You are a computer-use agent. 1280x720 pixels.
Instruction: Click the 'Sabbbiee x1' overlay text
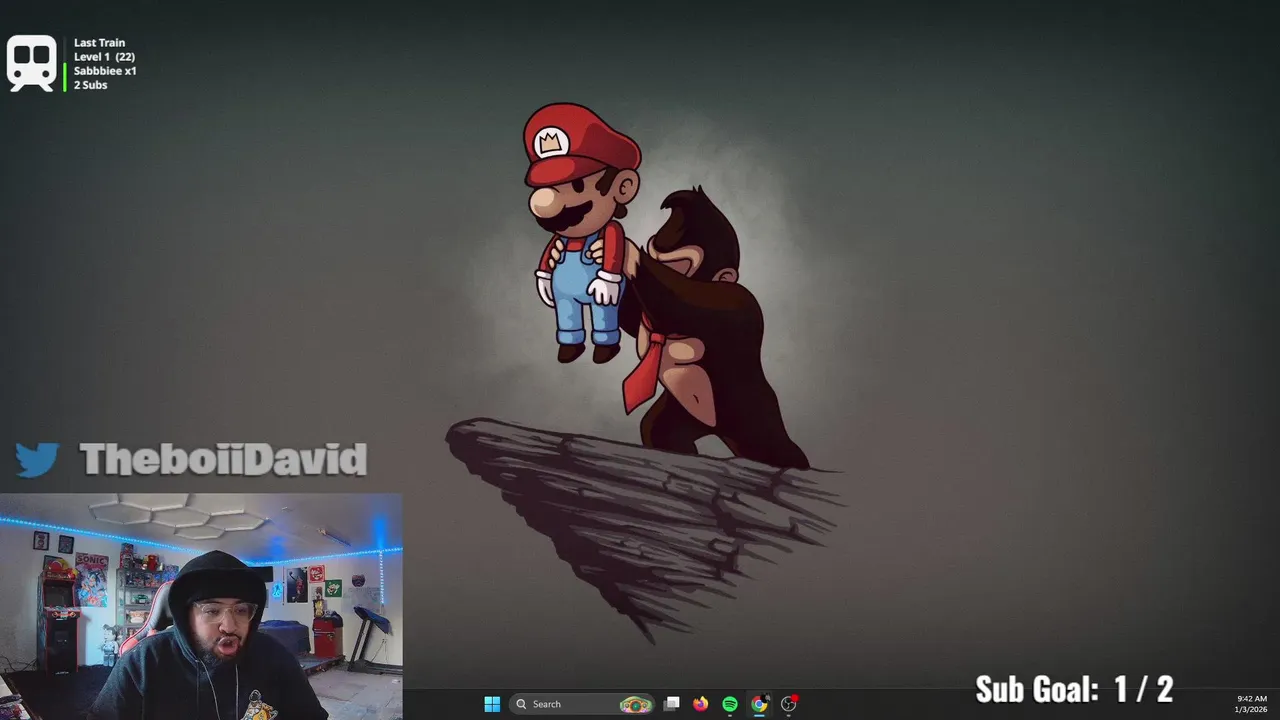tap(105, 71)
